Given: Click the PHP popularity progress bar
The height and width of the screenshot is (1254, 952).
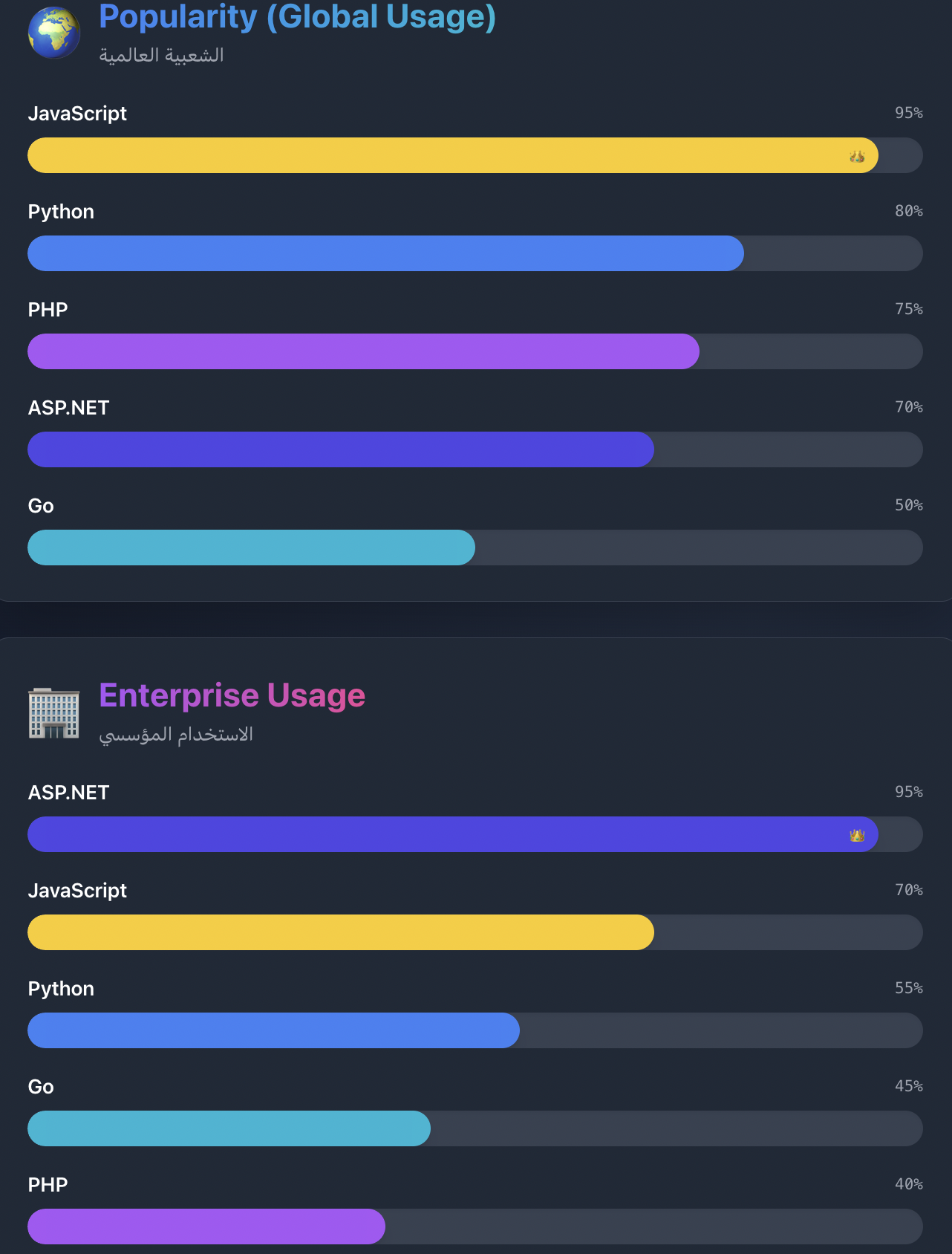Looking at the screenshot, I should tap(363, 351).
